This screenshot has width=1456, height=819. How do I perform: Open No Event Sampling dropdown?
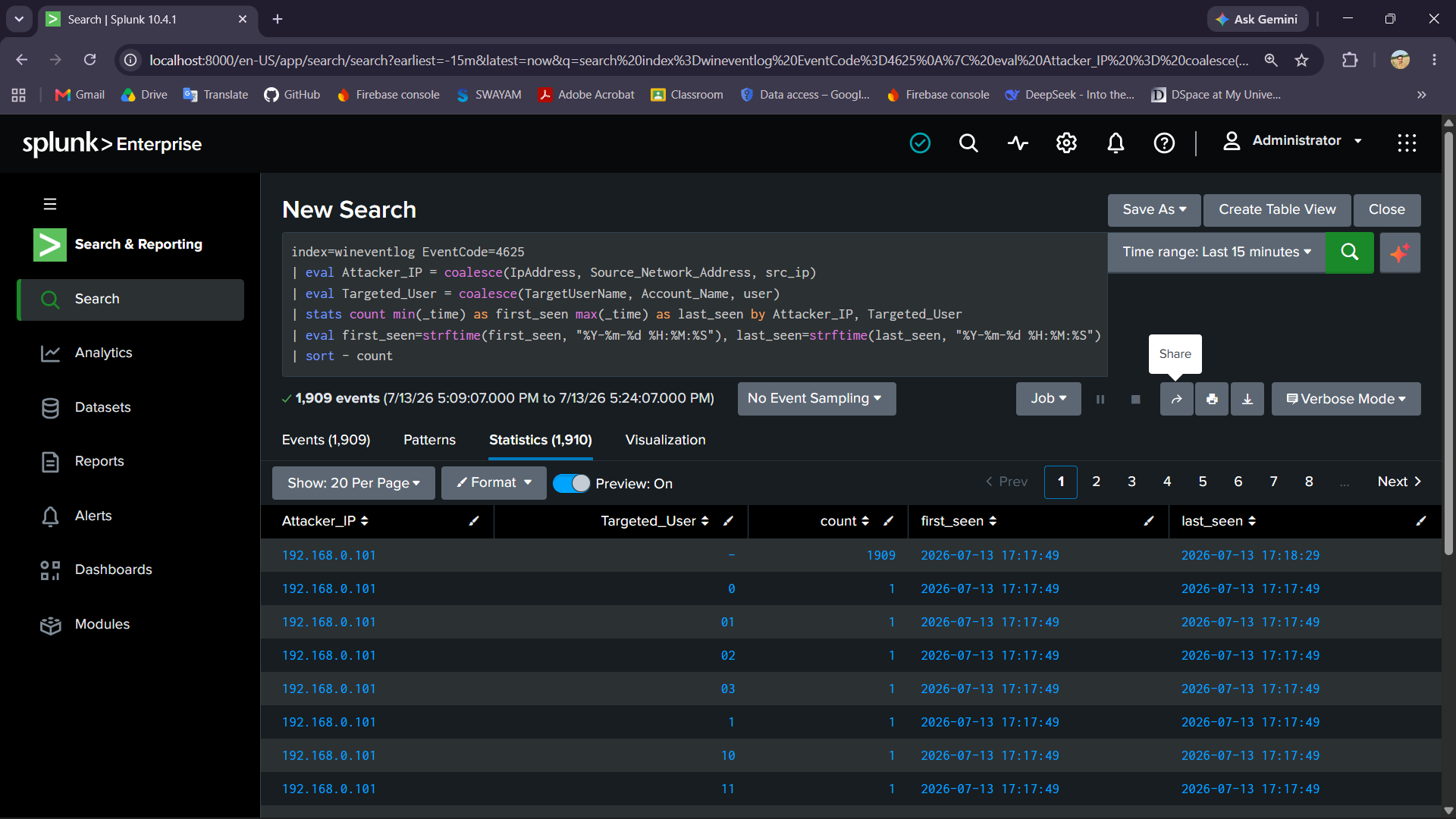click(x=817, y=399)
